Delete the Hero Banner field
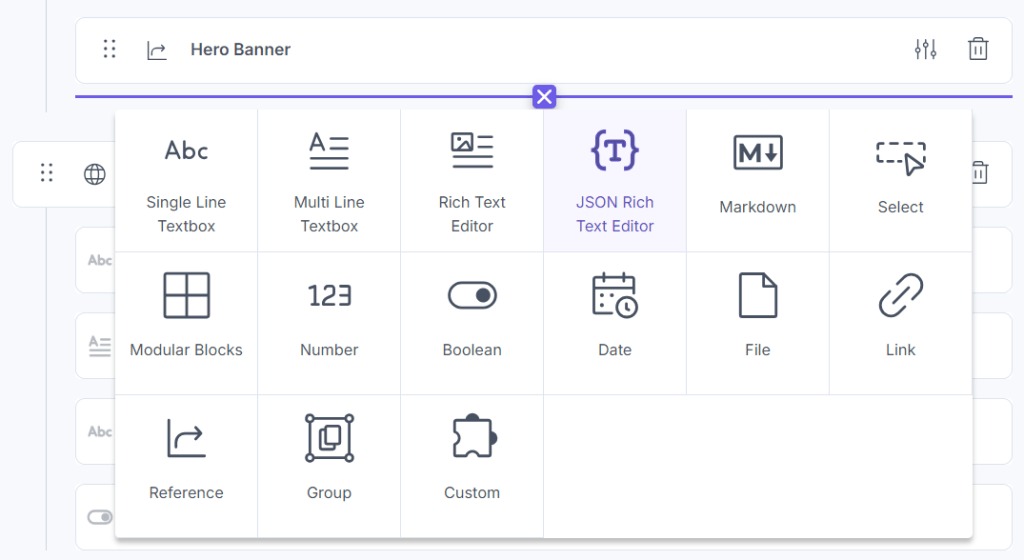 [x=978, y=49]
